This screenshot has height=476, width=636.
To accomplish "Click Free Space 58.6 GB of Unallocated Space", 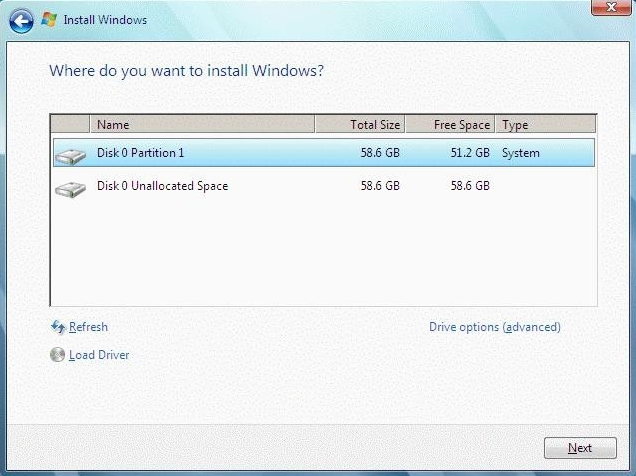I will (470, 186).
